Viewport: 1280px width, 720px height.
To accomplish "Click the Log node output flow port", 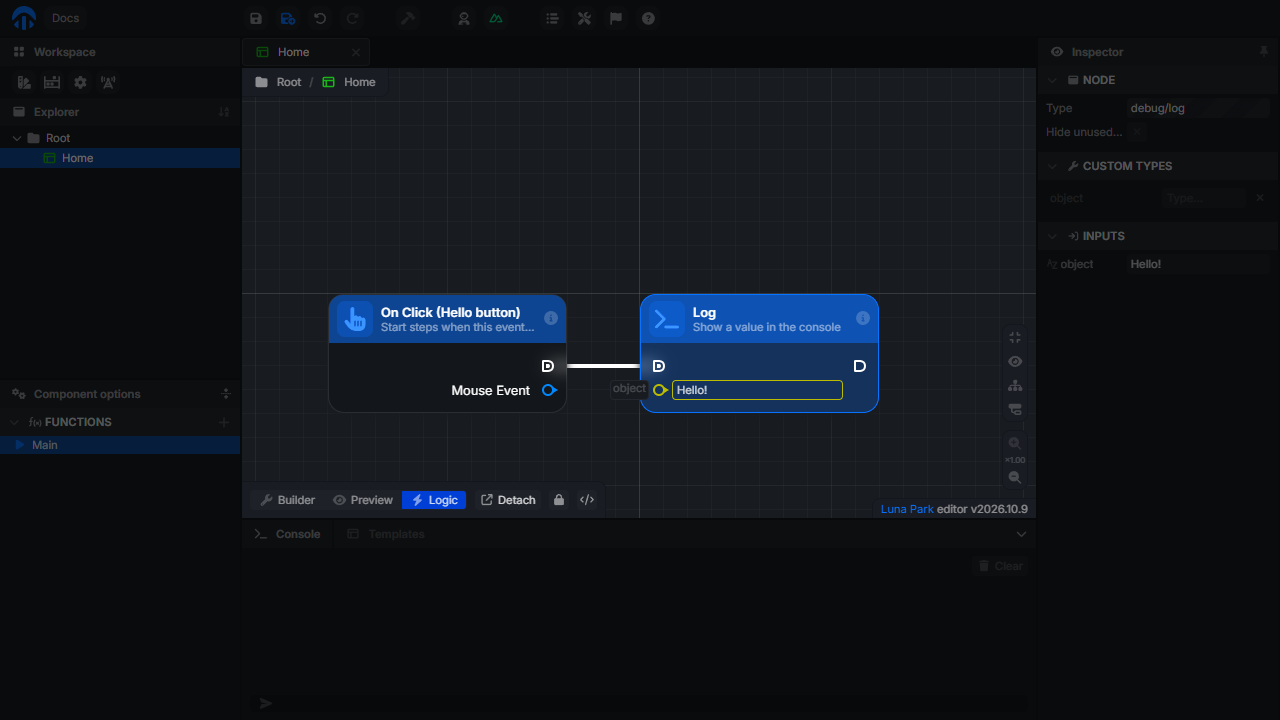I will (859, 366).
